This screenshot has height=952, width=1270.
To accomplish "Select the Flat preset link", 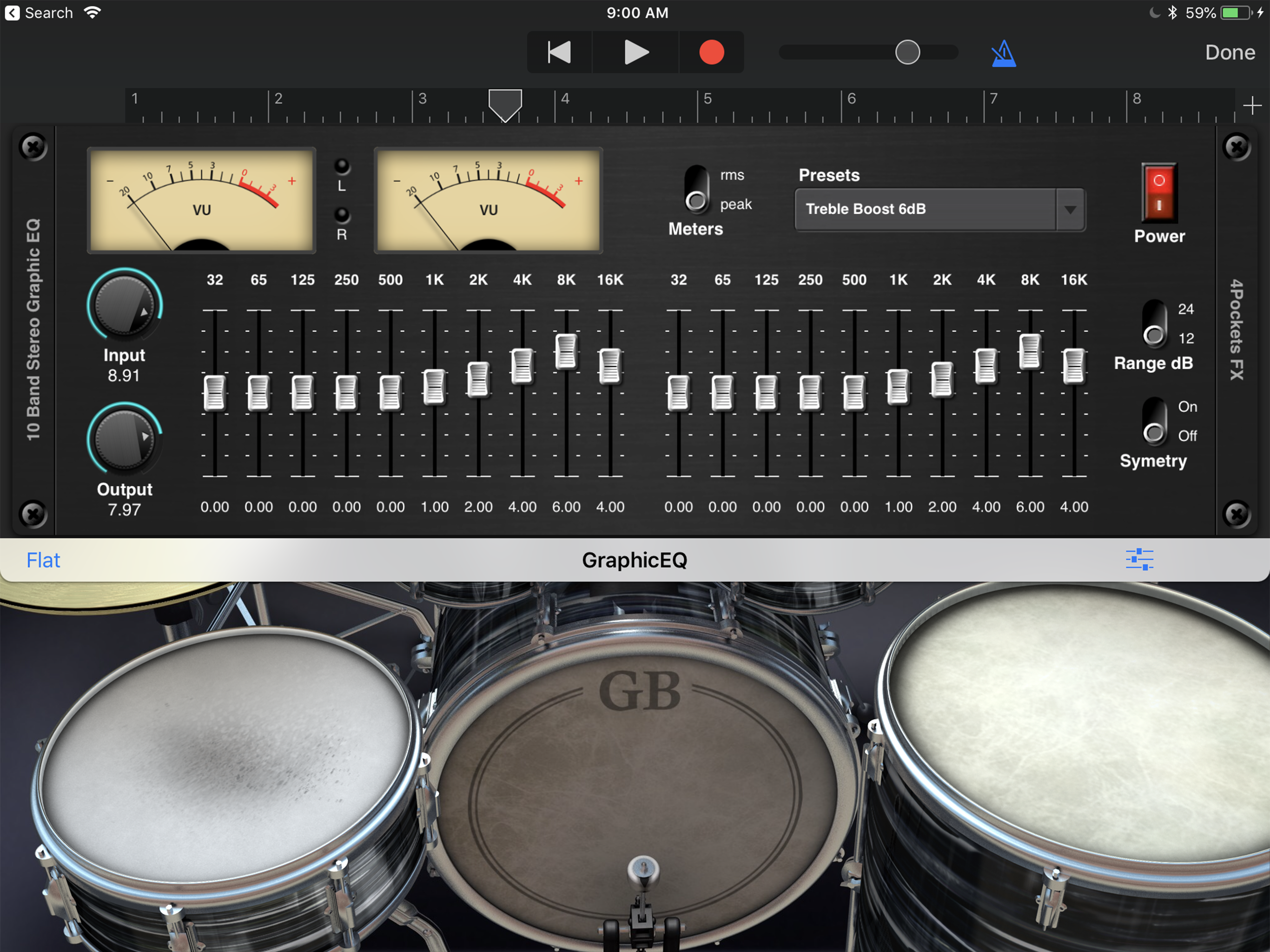I will [x=43, y=560].
